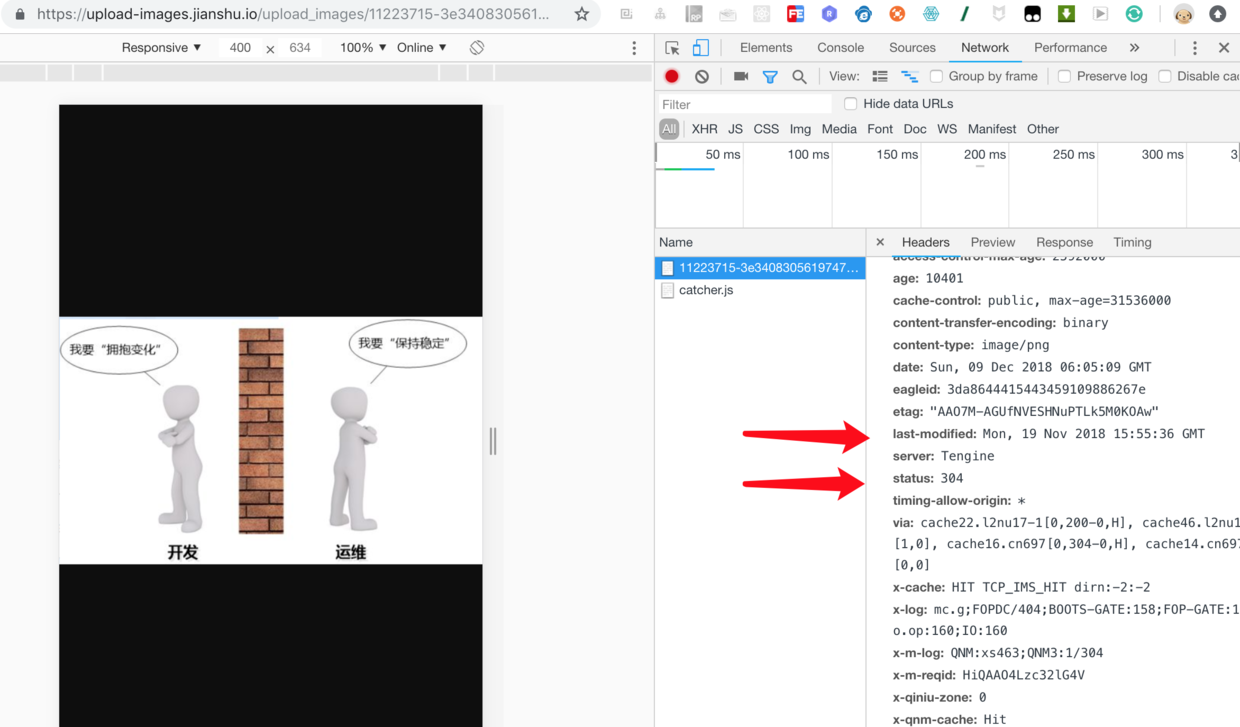Show the Preview sub-tab
The image size is (1240, 727).
[992, 242]
